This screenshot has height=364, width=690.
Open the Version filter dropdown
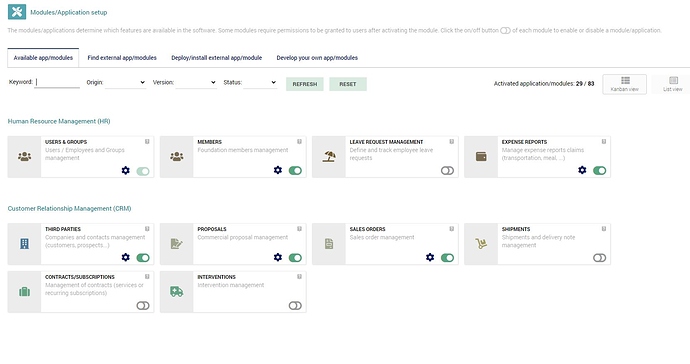click(196, 82)
